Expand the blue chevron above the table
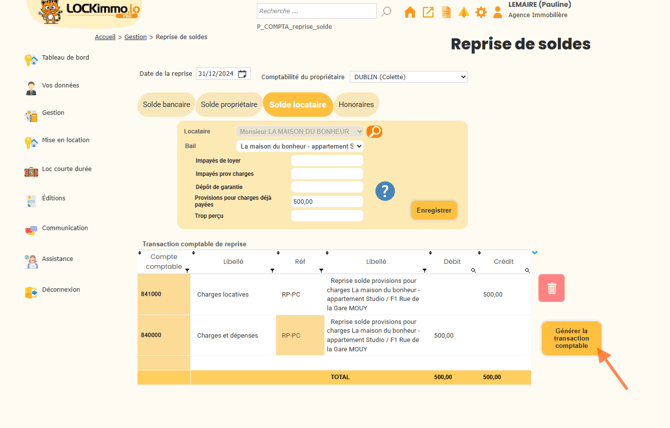Viewport: 670px width, 428px height. (x=535, y=253)
